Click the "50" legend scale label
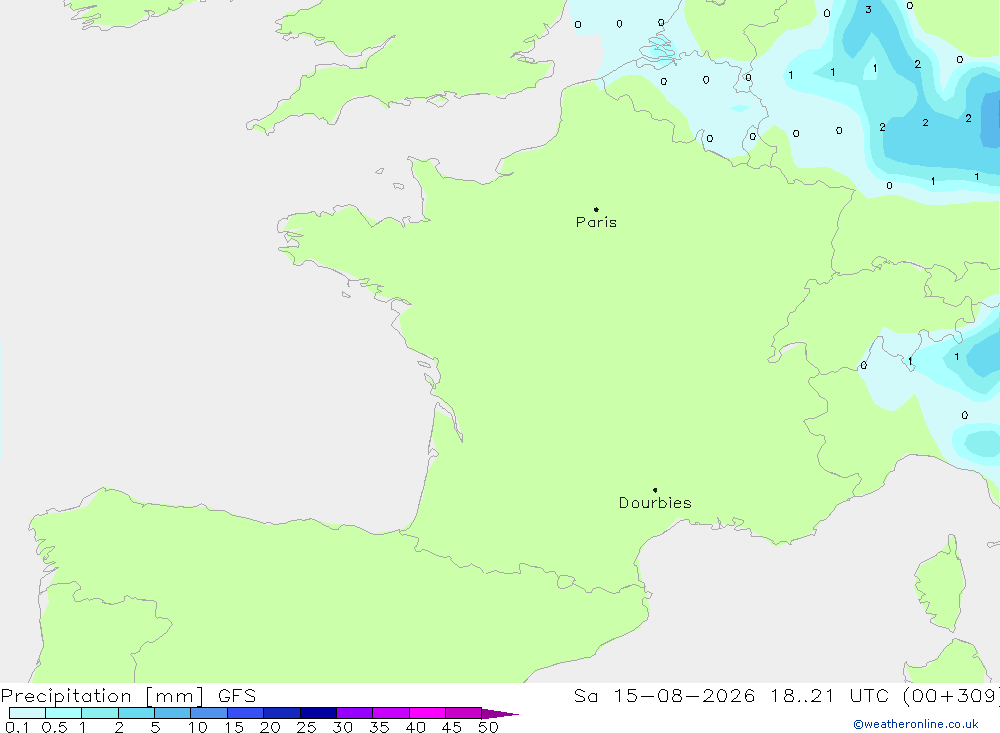 point(488,727)
